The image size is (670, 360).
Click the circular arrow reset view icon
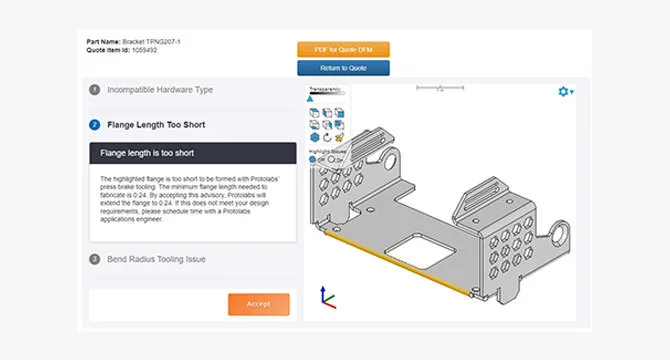click(327, 138)
